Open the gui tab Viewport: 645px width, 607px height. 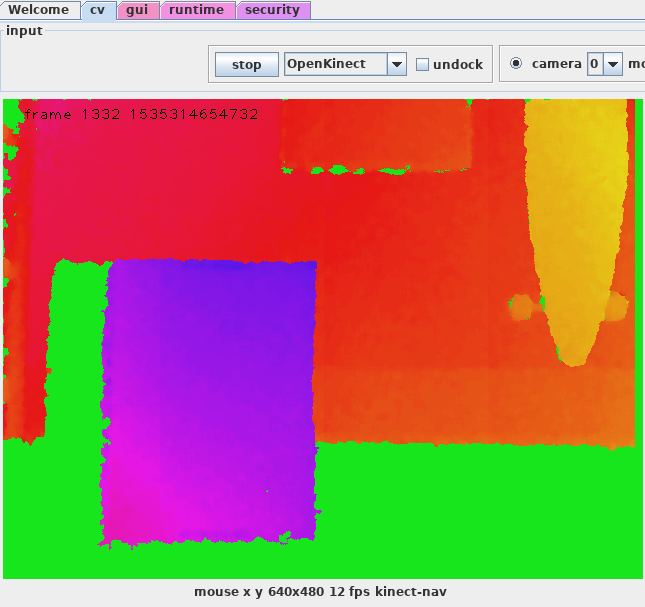point(137,10)
